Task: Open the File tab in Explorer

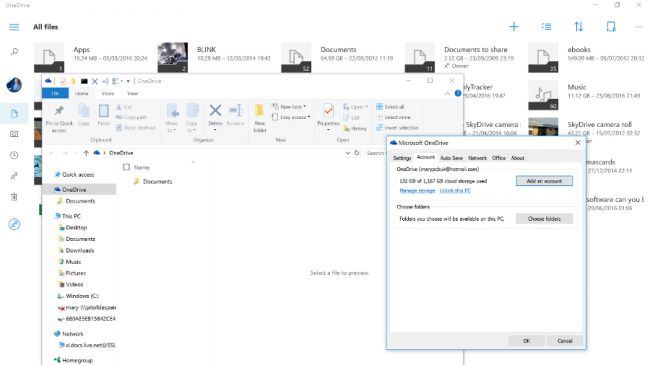Action: (x=55, y=93)
